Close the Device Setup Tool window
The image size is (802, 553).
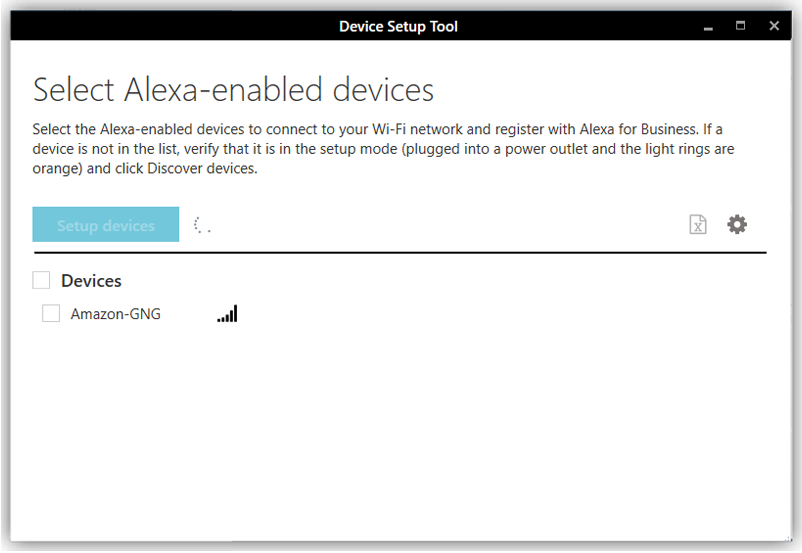(x=774, y=26)
